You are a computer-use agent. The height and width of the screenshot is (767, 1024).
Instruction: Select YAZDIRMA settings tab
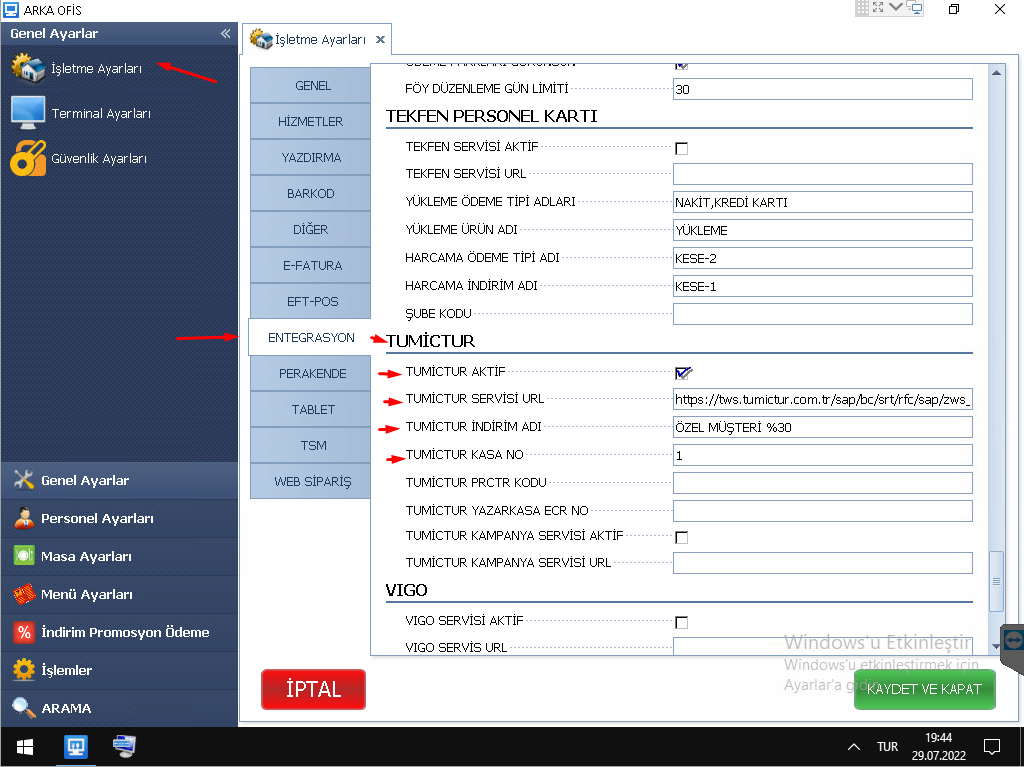coord(311,157)
